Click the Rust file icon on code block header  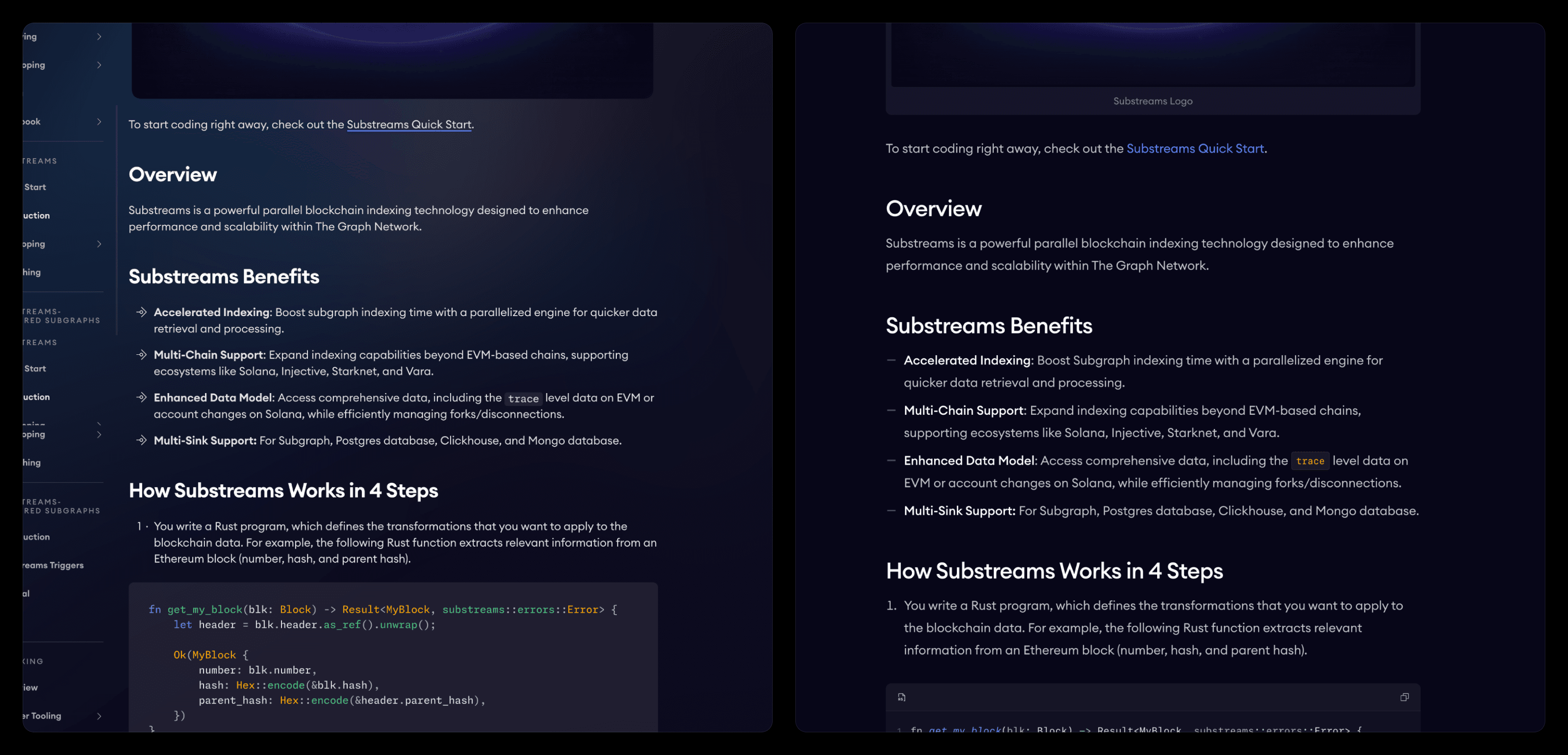(902, 697)
